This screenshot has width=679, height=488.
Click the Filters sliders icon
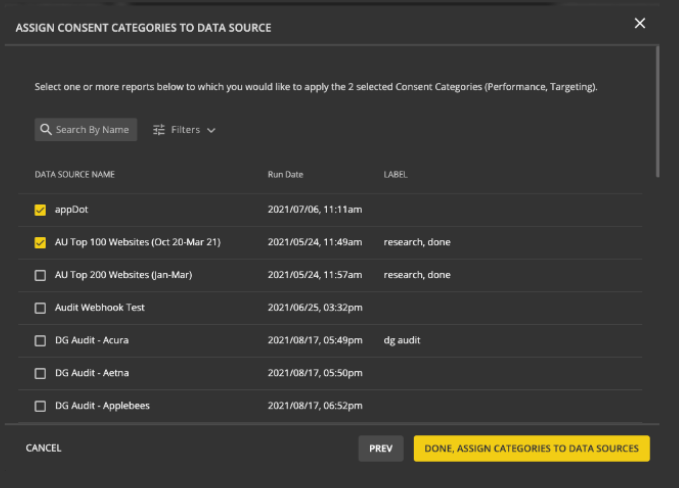click(159, 130)
